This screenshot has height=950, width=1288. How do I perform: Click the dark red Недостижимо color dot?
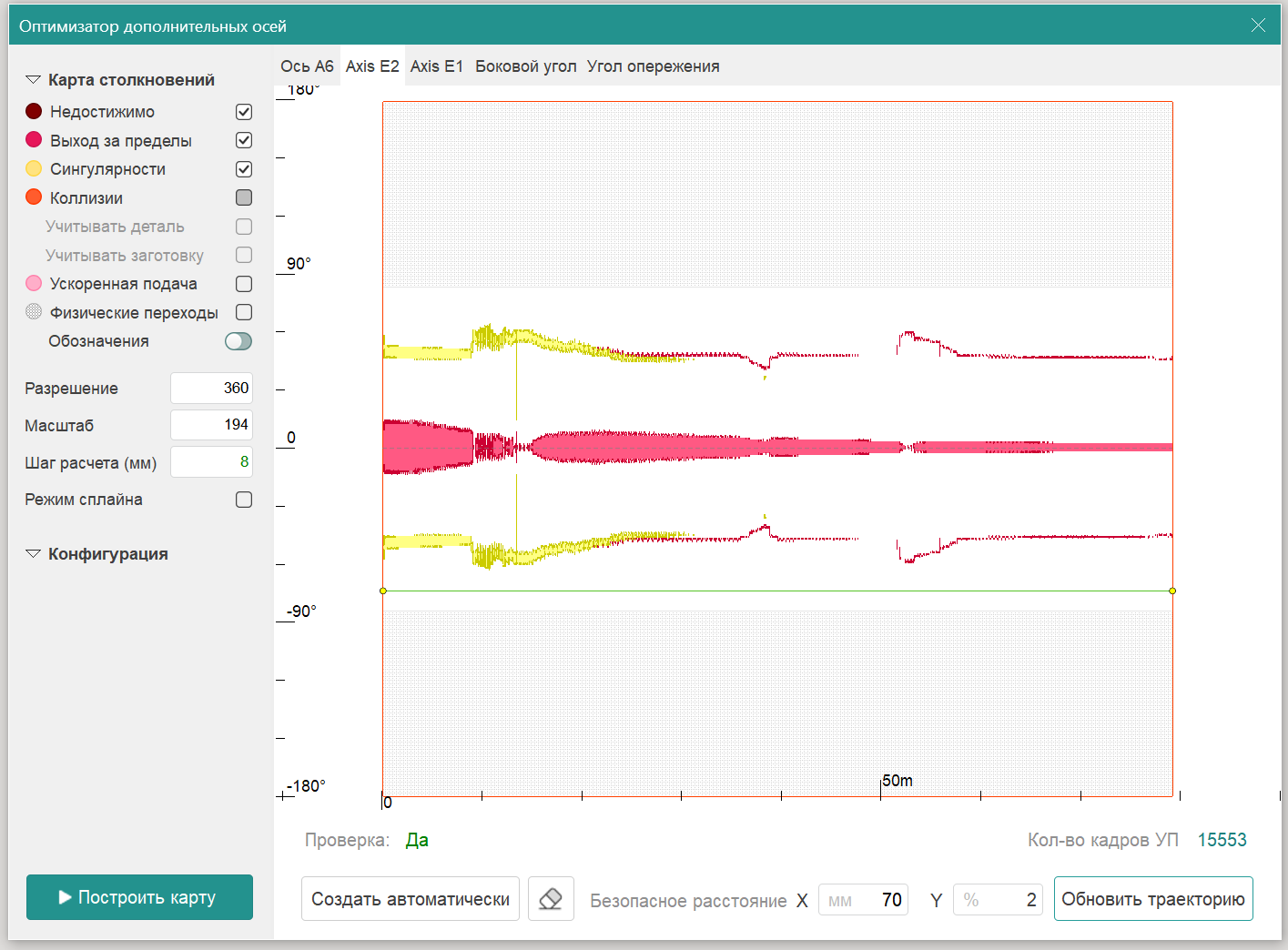(x=34, y=111)
